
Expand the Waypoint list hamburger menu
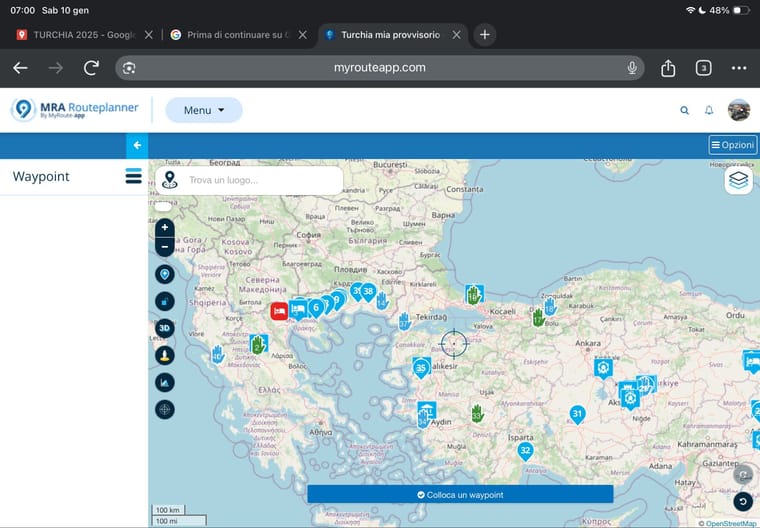coord(133,176)
